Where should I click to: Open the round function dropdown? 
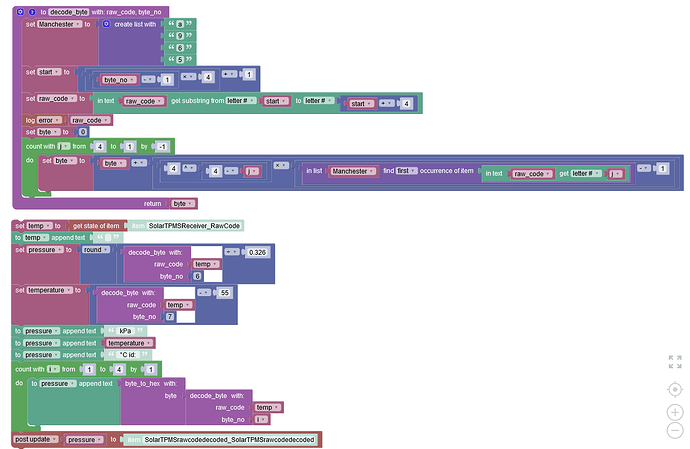(x=96, y=250)
